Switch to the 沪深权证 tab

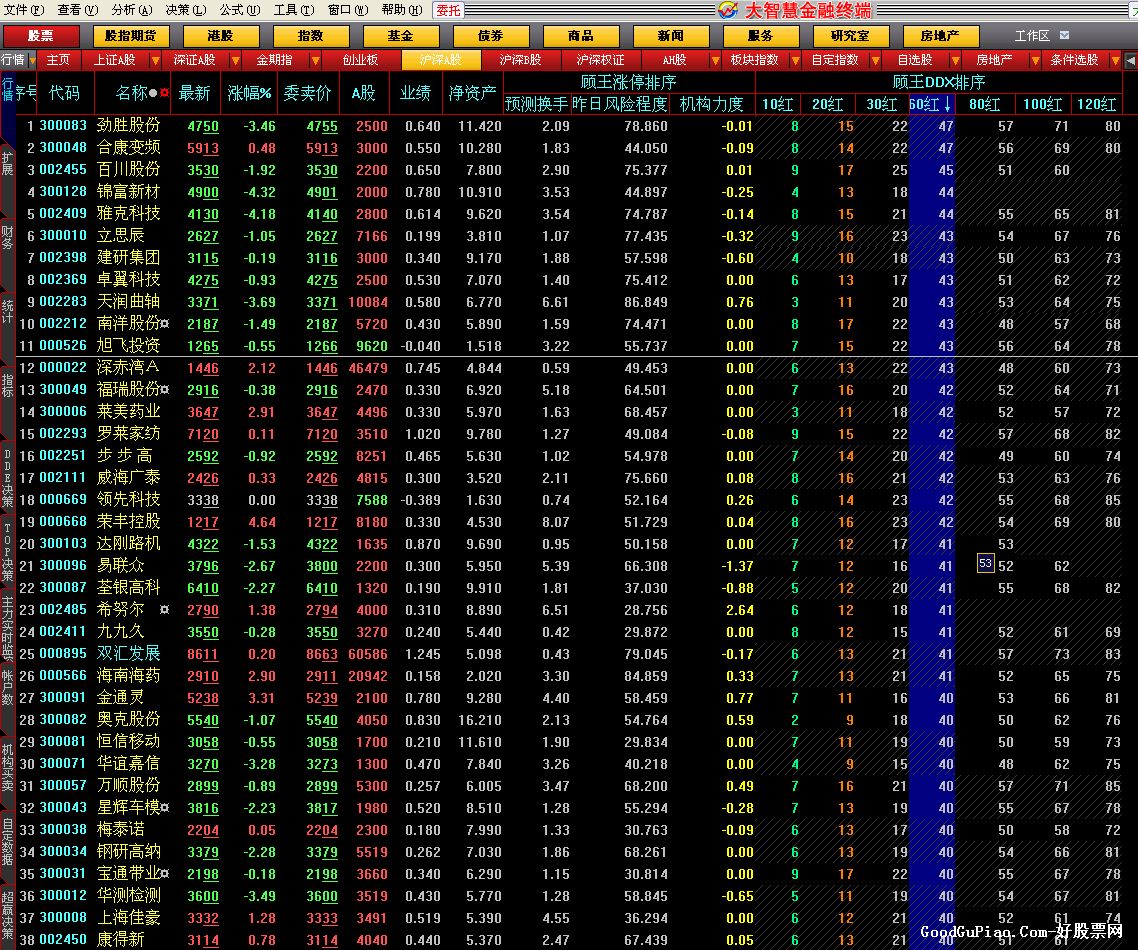pos(600,60)
